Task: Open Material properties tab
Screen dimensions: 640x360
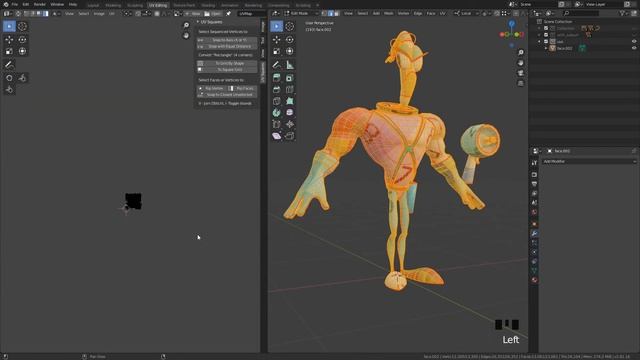Action: pos(534,280)
